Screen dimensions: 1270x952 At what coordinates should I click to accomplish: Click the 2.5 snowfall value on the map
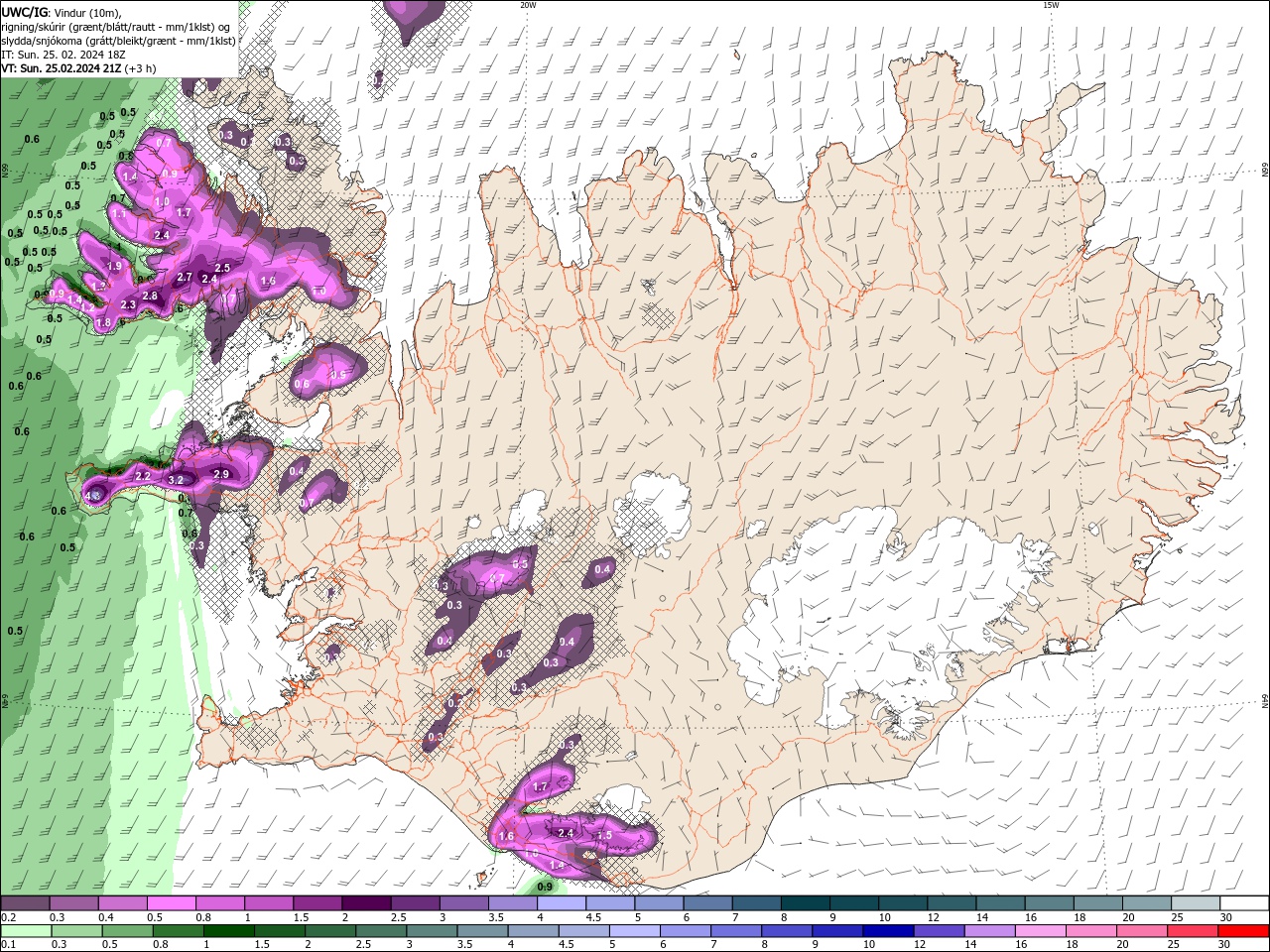222,269
